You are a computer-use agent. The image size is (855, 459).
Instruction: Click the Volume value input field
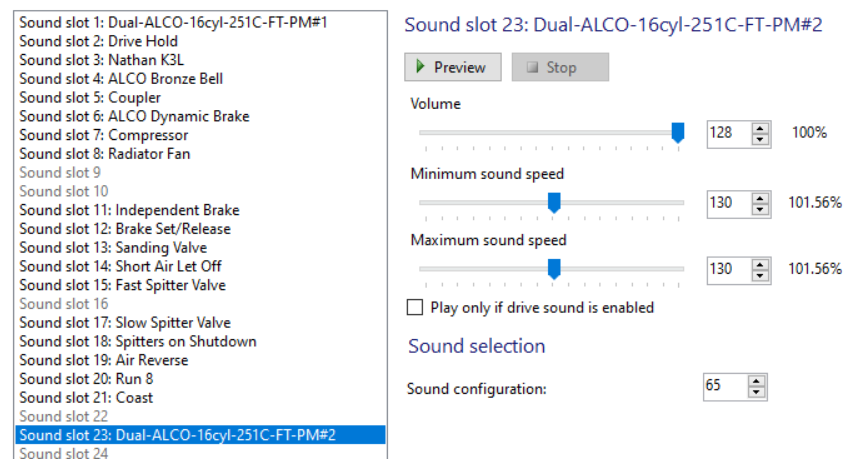727,133
